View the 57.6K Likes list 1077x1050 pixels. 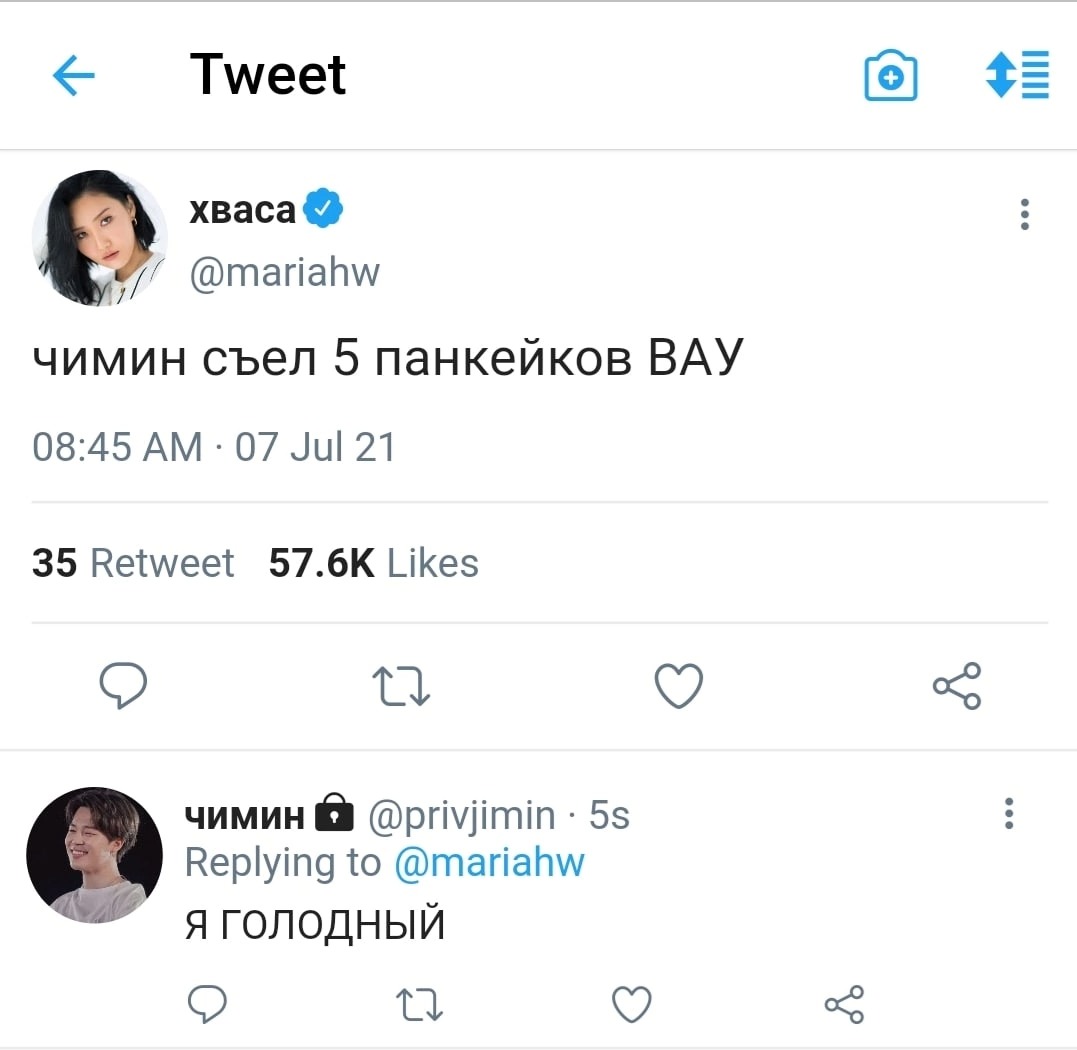(374, 563)
